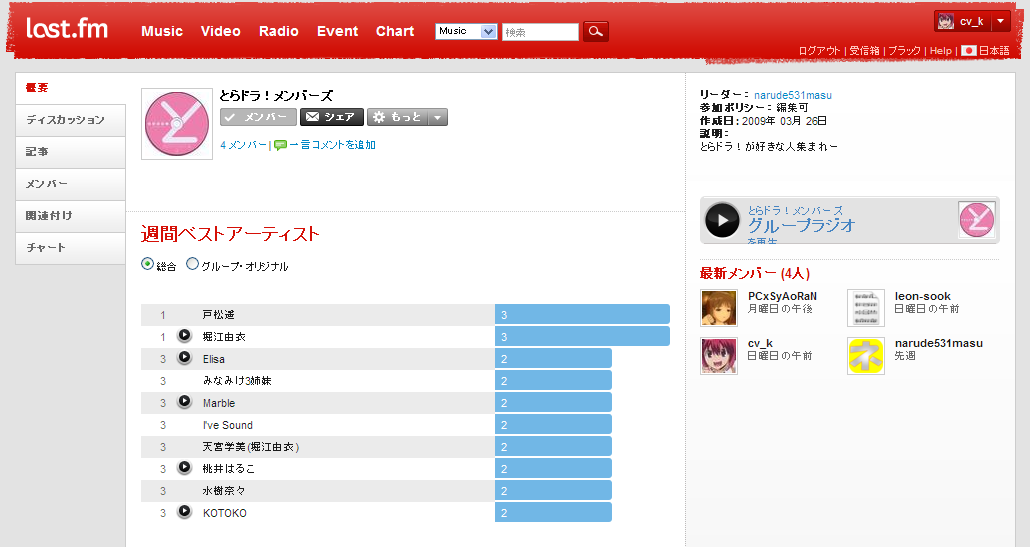Open the Chart menu

(x=395, y=31)
